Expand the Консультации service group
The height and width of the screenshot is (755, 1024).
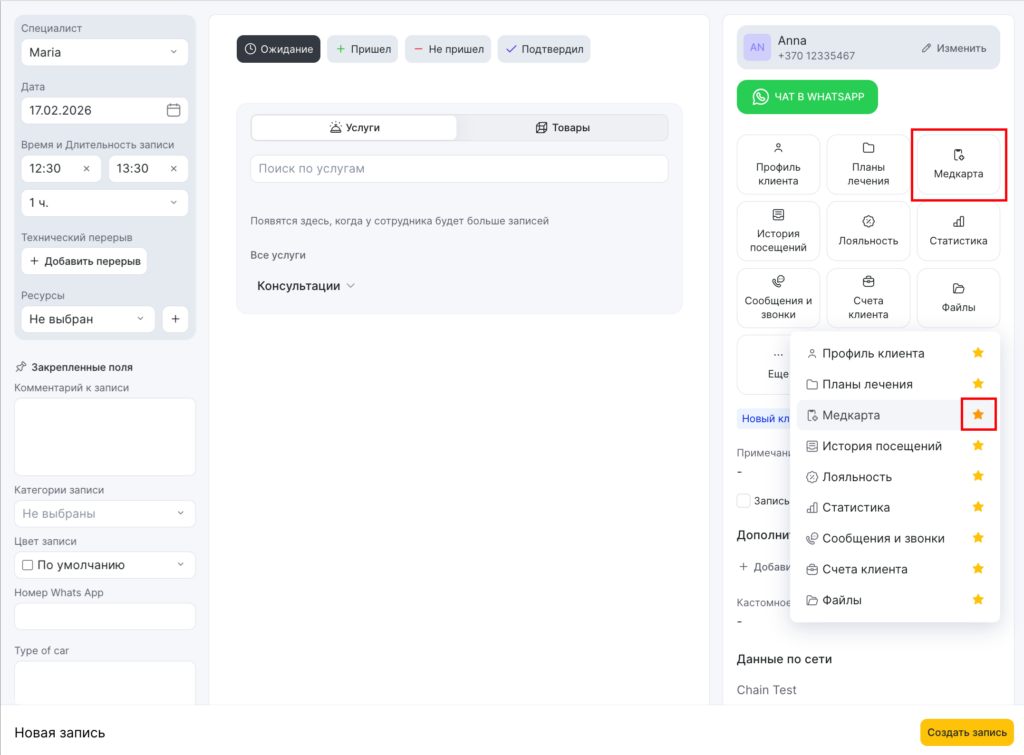pyautogui.click(x=306, y=286)
